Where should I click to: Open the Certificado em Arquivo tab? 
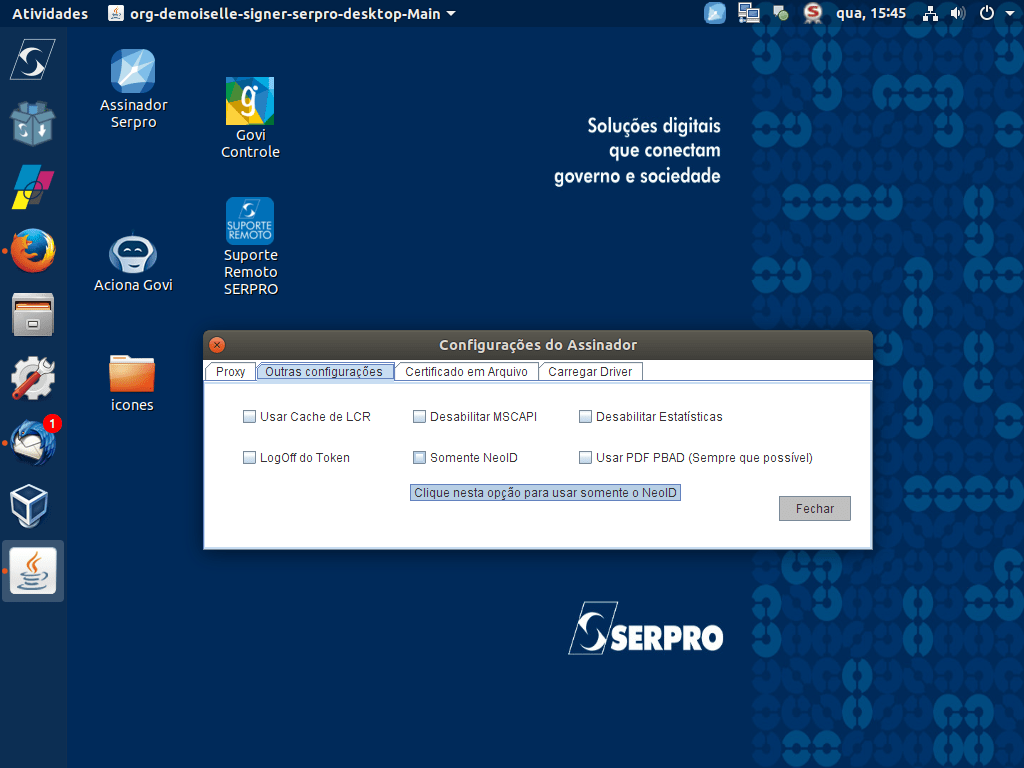(466, 372)
